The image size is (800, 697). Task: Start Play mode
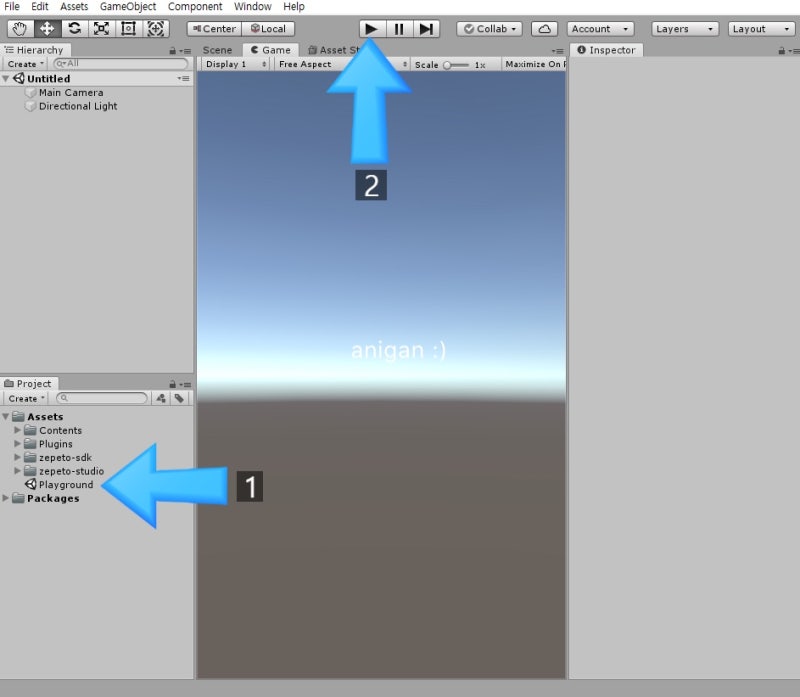[x=372, y=29]
